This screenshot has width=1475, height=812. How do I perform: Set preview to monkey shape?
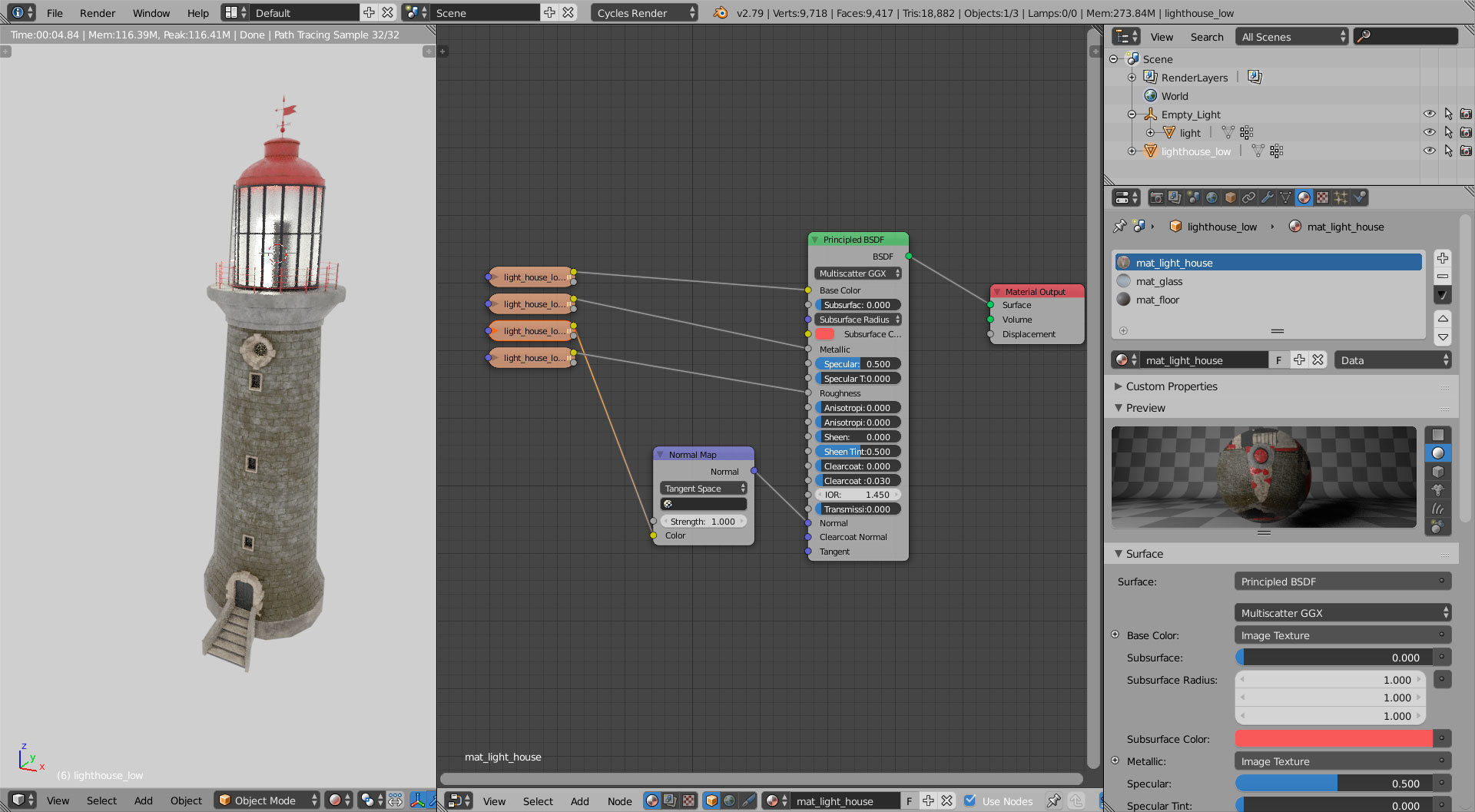click(x=1437, y=490)
